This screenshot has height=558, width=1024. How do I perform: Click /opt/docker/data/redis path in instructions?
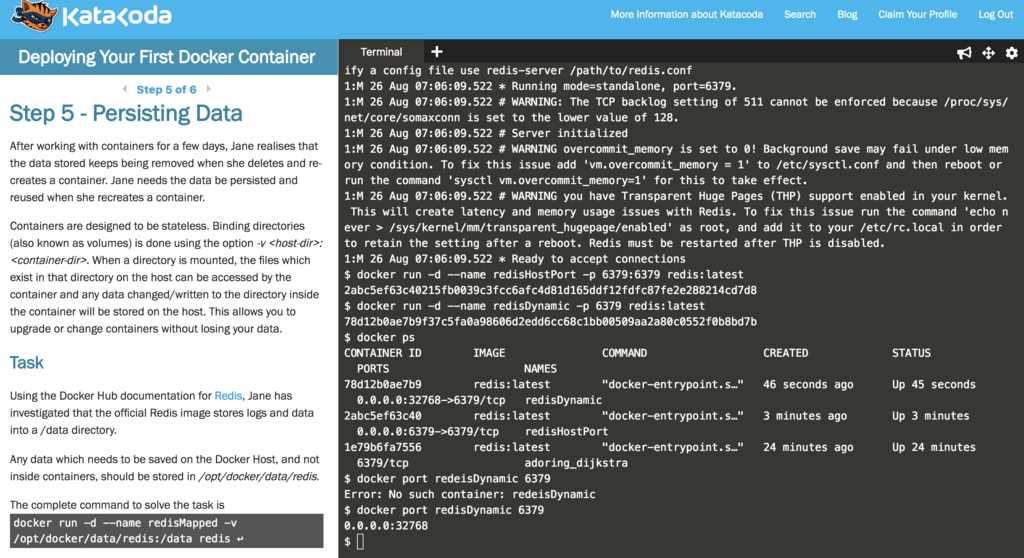pos(259,477)
